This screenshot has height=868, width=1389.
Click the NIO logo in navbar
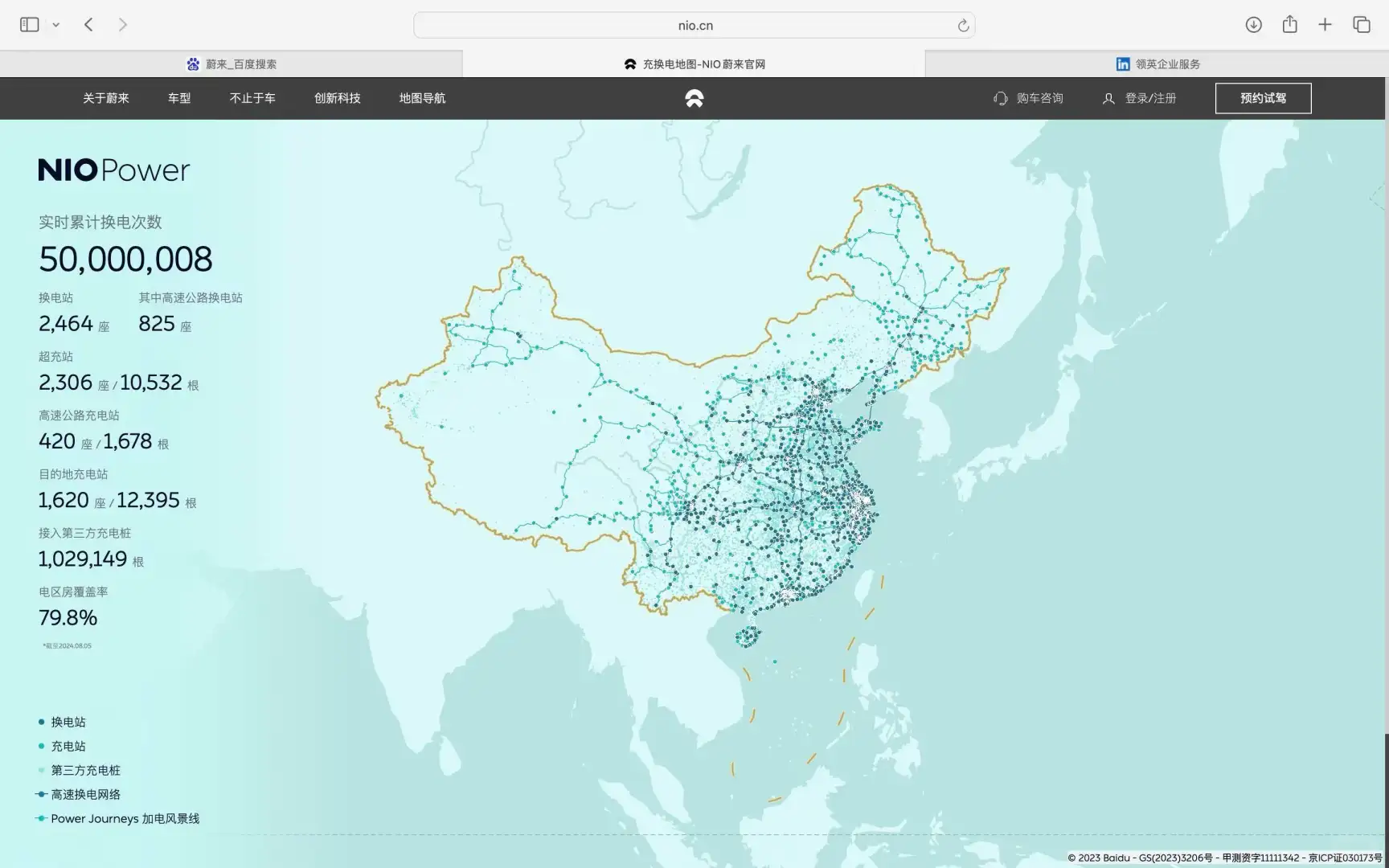pos(694,98)
